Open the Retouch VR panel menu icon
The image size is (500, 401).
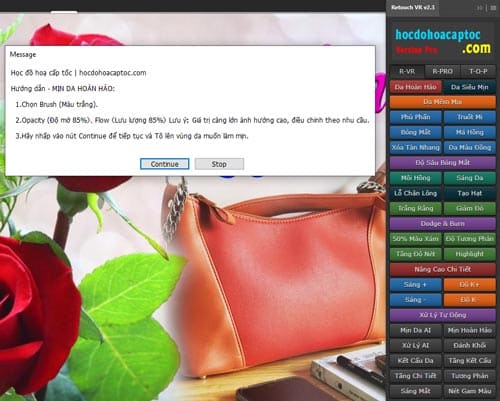tap(493, 8)
